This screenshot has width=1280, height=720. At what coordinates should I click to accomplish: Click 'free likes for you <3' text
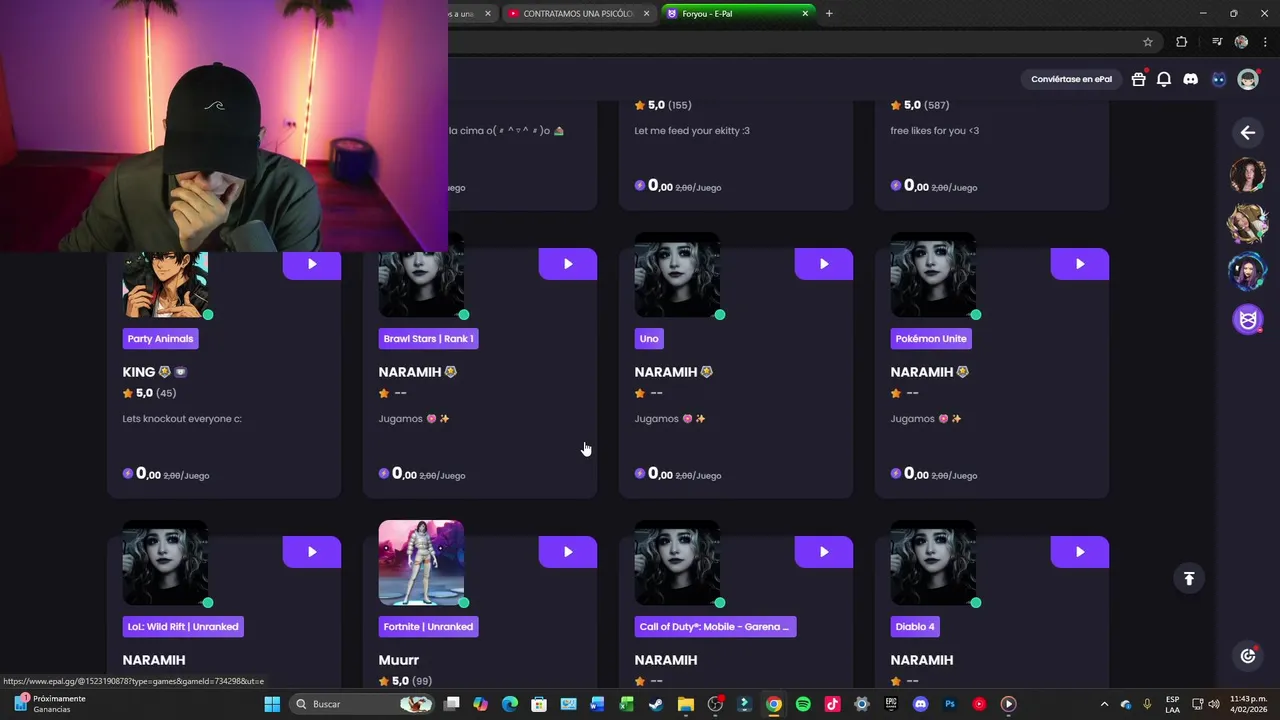coord(935,131)
